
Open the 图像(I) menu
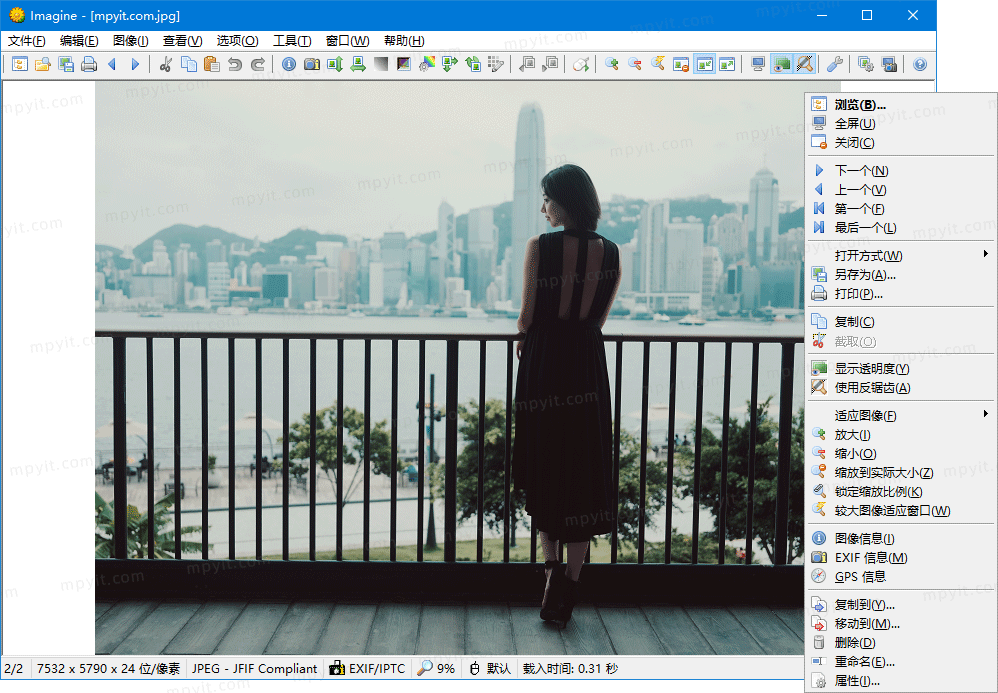click(x=130, y=41)
